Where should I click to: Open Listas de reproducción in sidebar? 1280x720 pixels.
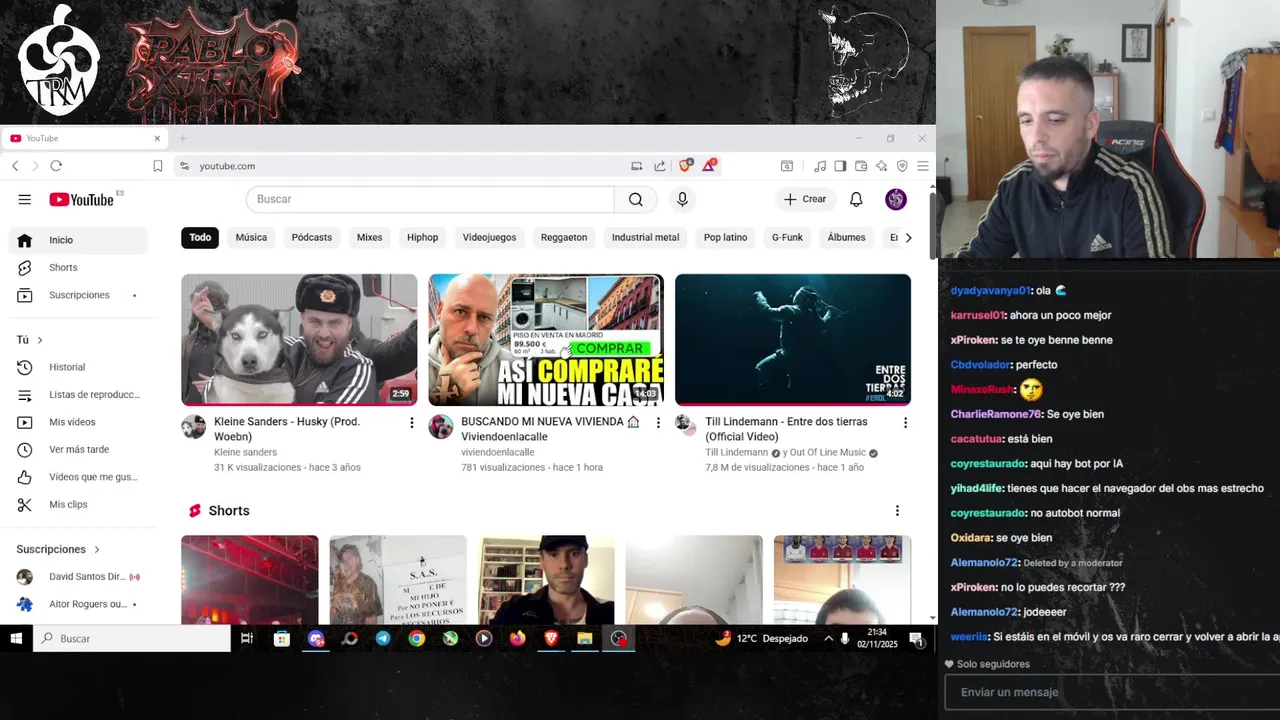coord(78,395)
